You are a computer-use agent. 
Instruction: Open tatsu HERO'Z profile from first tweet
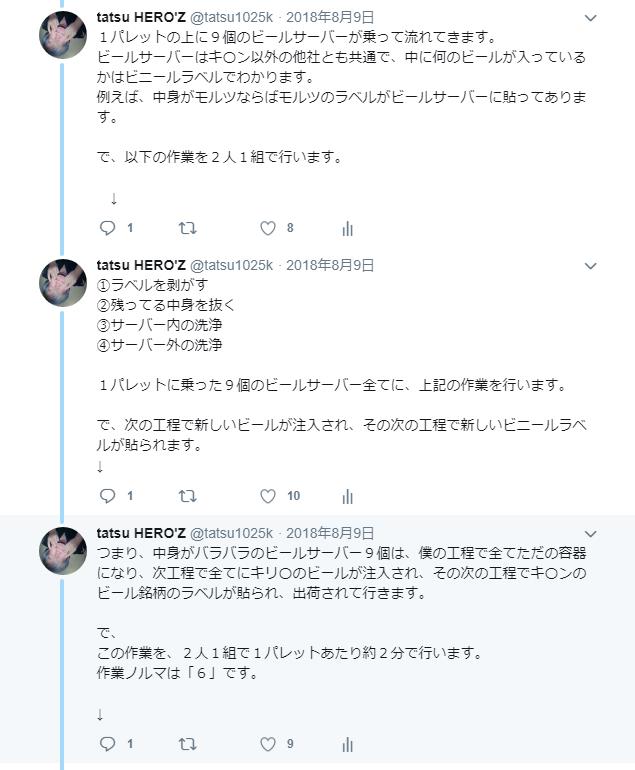tap(141, 17)
